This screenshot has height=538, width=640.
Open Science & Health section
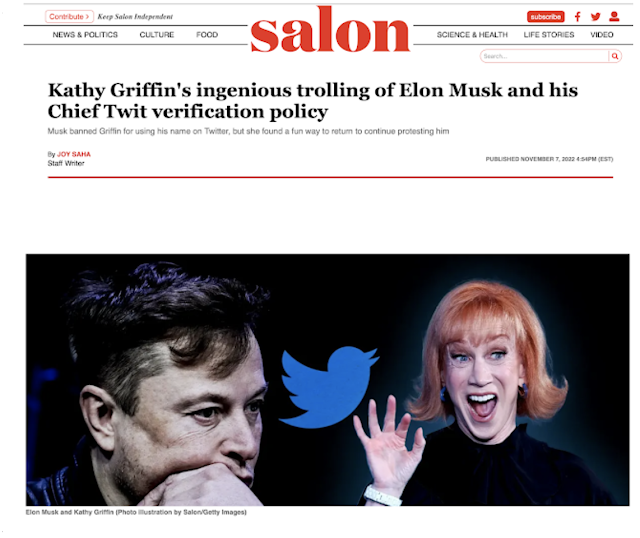pos(472,35)
